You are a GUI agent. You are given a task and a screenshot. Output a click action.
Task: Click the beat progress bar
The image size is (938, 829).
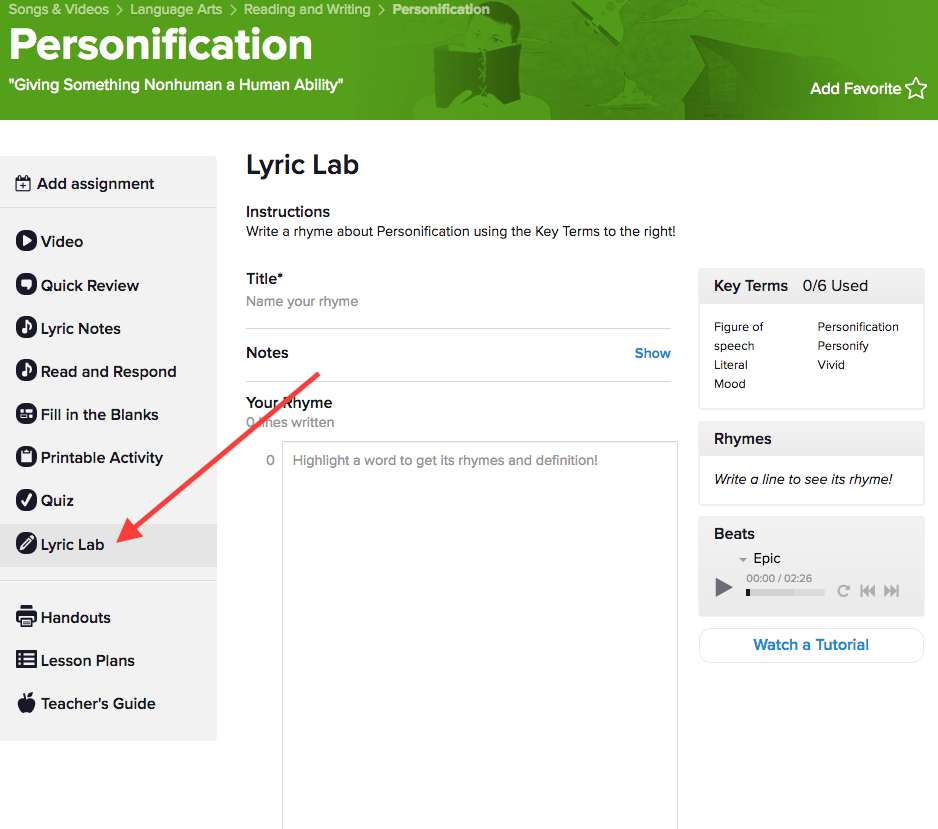[x=786, y=592]
